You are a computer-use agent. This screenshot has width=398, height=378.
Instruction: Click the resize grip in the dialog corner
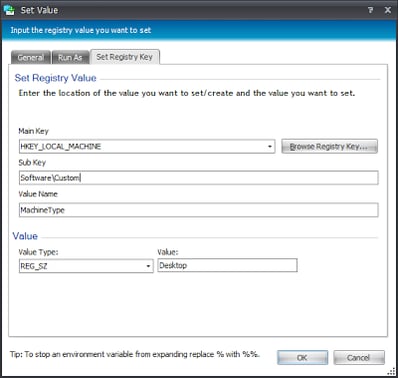pyautogui.click(x=391, y=372)
